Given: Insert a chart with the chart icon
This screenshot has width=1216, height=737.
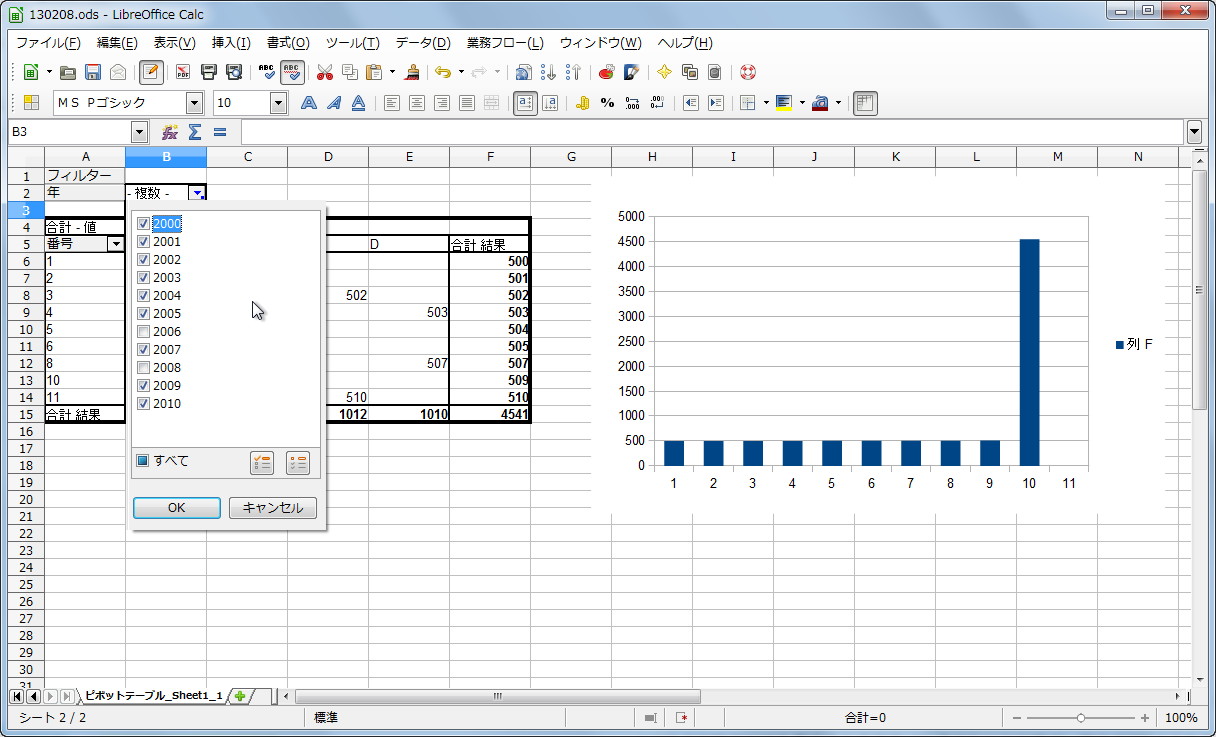Looking at the screenshot, I should (x=606, y=72).
